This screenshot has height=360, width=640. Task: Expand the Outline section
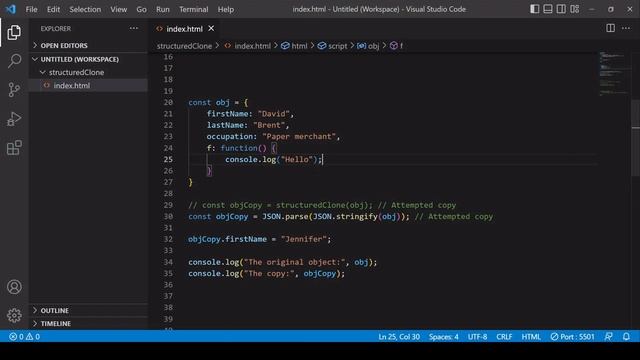point(88,311)
